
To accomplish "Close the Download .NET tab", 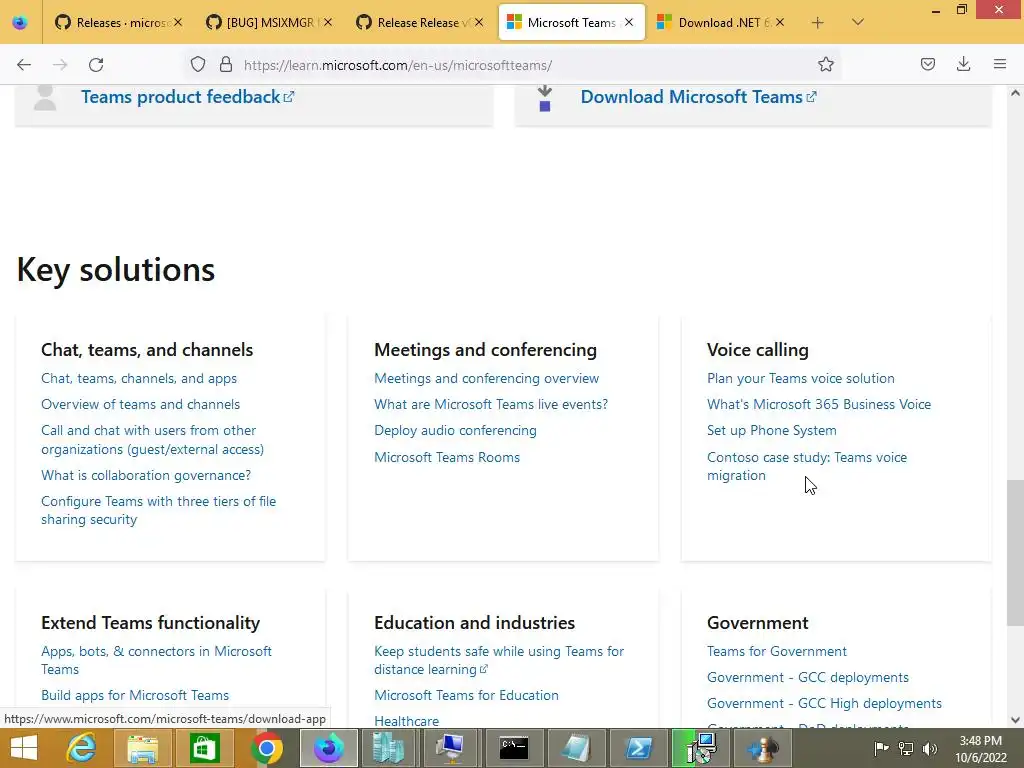I will coord(780,22).
